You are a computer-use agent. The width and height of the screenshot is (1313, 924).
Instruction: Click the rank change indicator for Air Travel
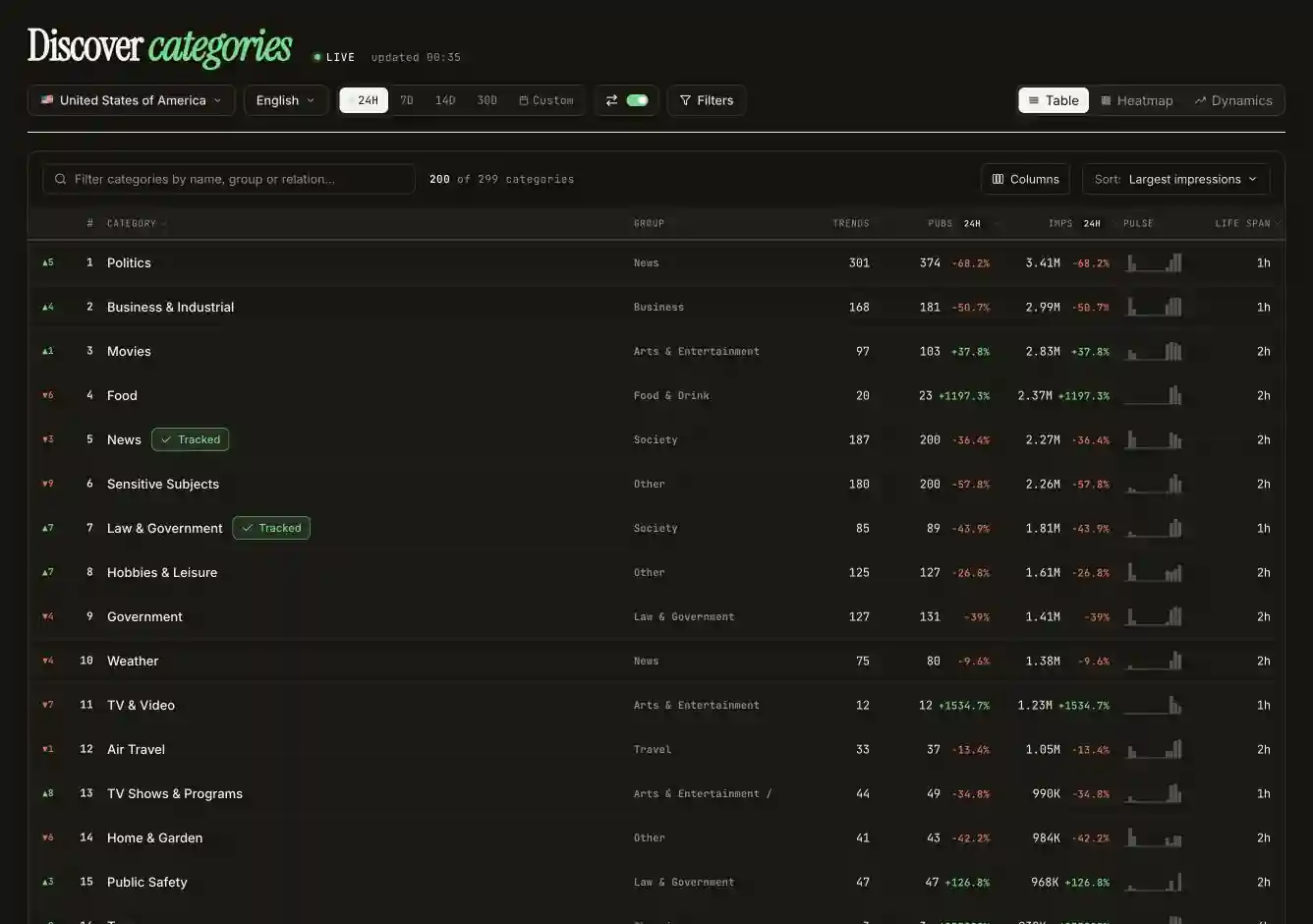[48, 749]
